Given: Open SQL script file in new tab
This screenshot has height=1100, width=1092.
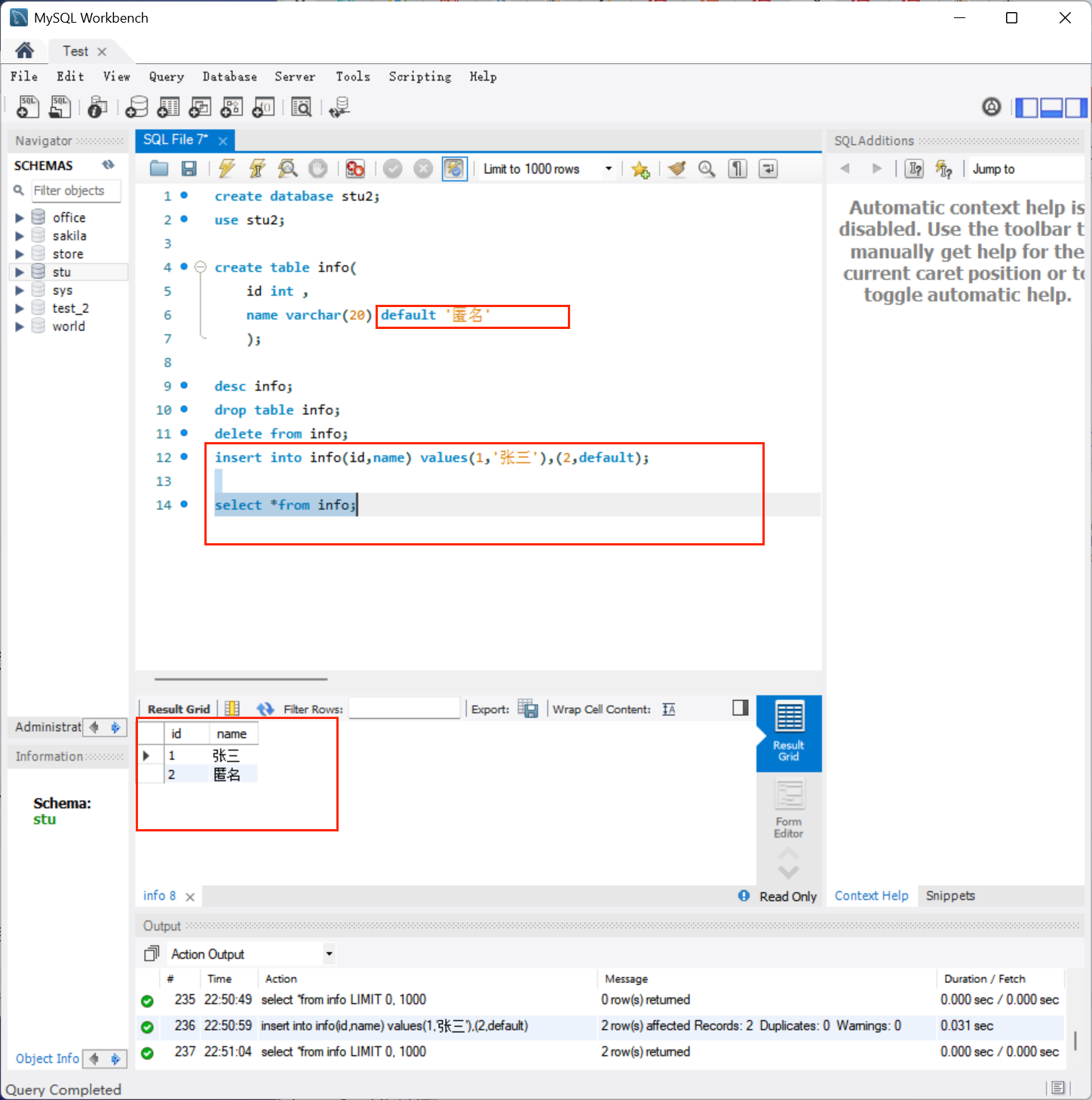Looking at the screenshot, I should click(x=60, y=107).
